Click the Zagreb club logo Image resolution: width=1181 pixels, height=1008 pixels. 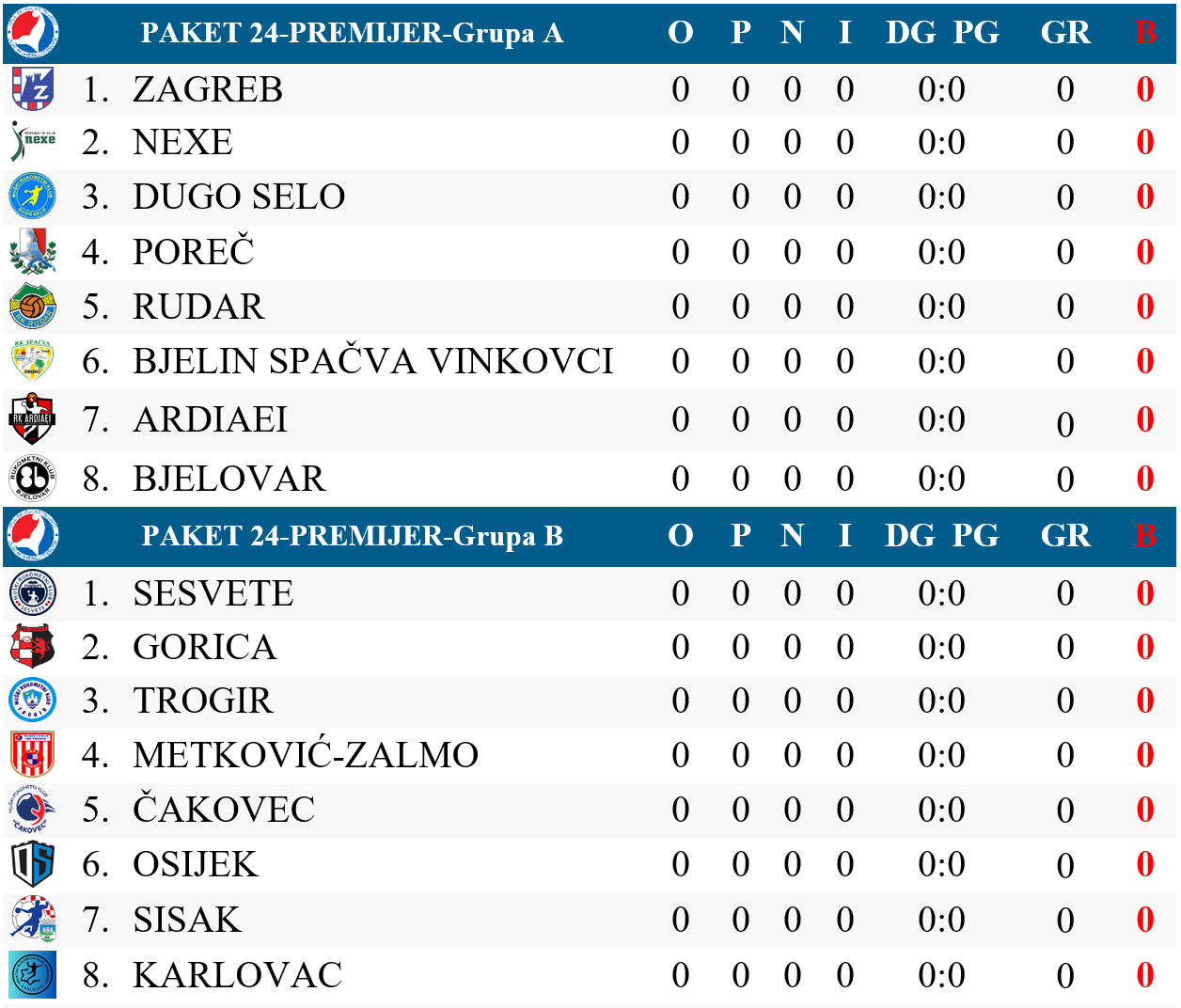pos(33,89)
